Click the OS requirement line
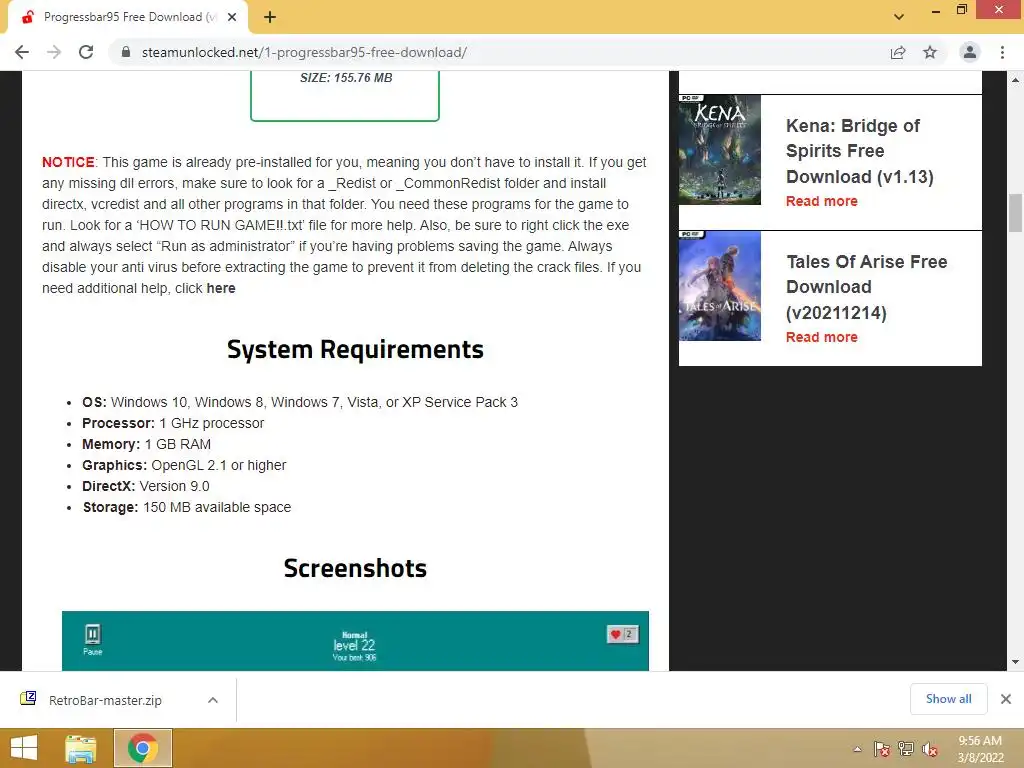1024x768 pixels. 300,402
